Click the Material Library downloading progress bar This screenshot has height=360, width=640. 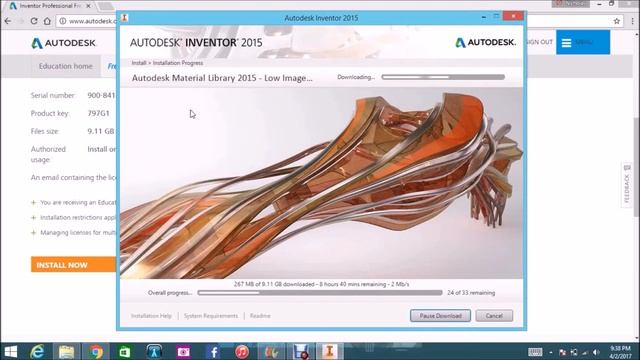[443, 77]
